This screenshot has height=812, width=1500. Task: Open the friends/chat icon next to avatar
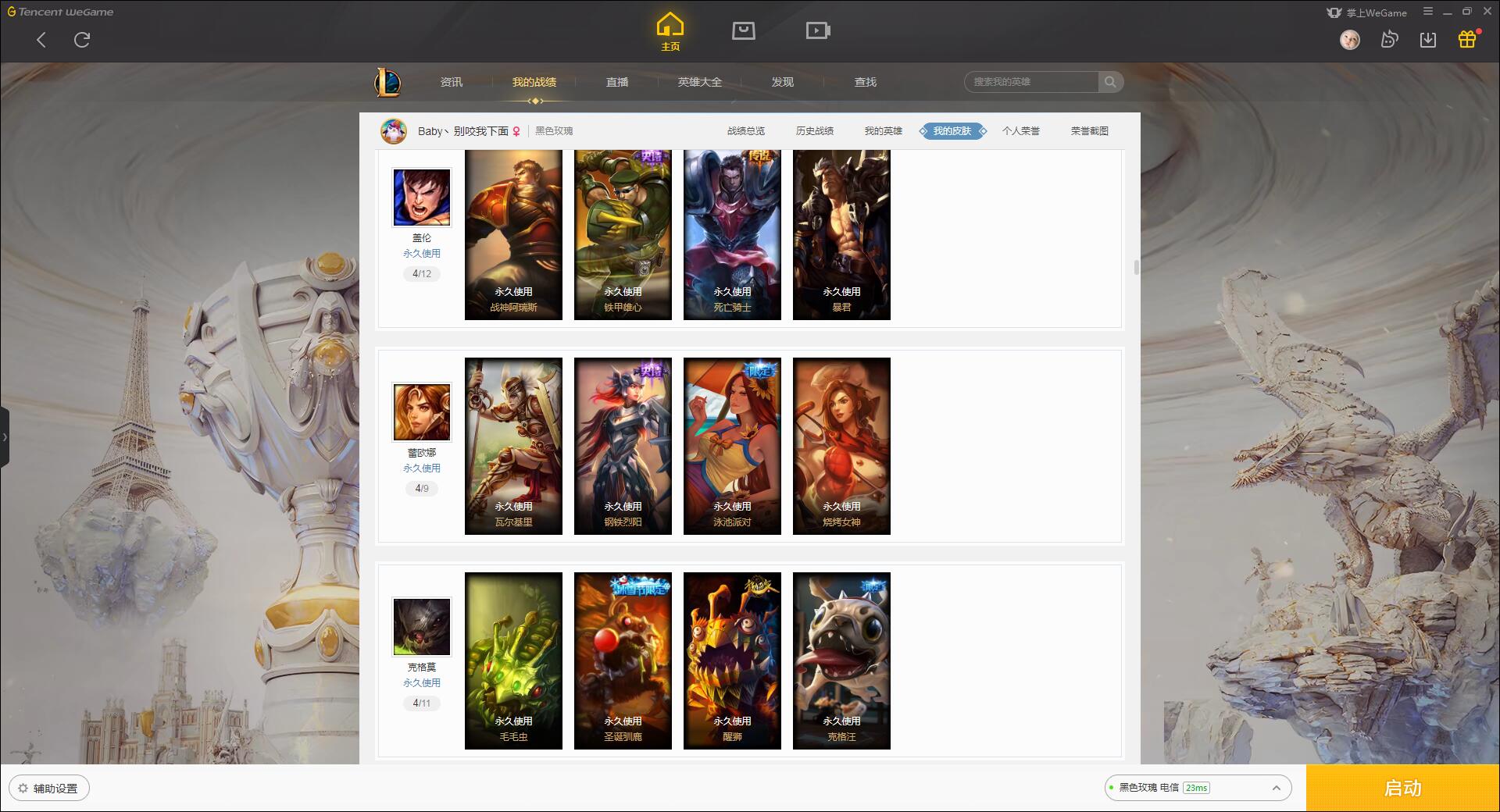click(1389, 39)
